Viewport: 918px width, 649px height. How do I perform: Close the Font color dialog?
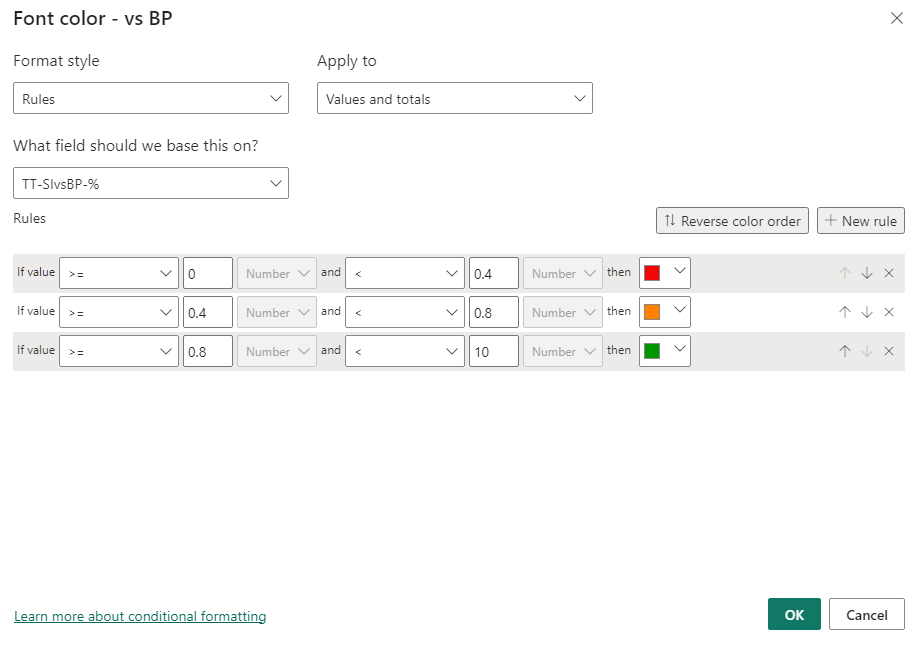896,18
